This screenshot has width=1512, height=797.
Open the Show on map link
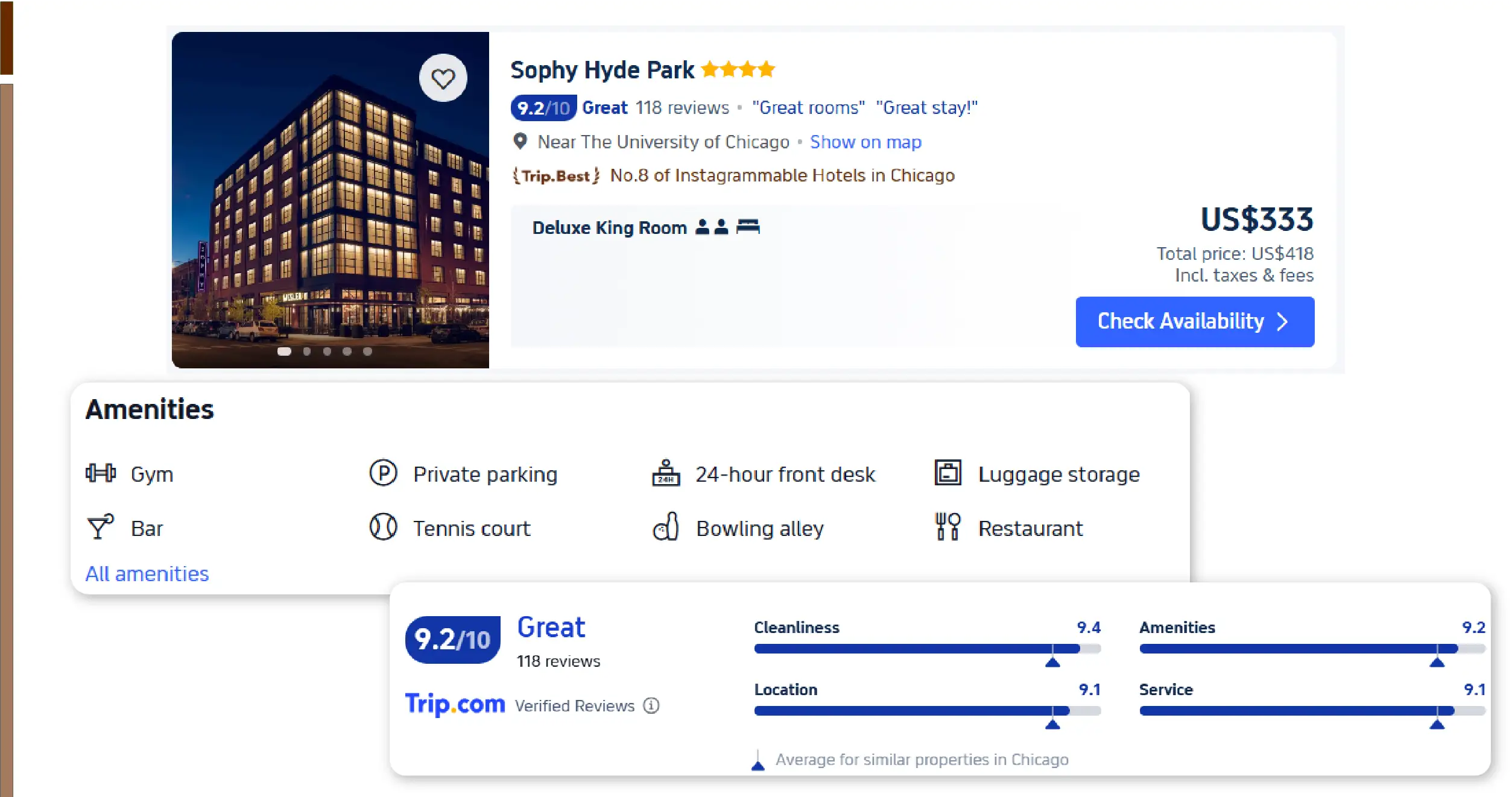(x=865, y=142)
